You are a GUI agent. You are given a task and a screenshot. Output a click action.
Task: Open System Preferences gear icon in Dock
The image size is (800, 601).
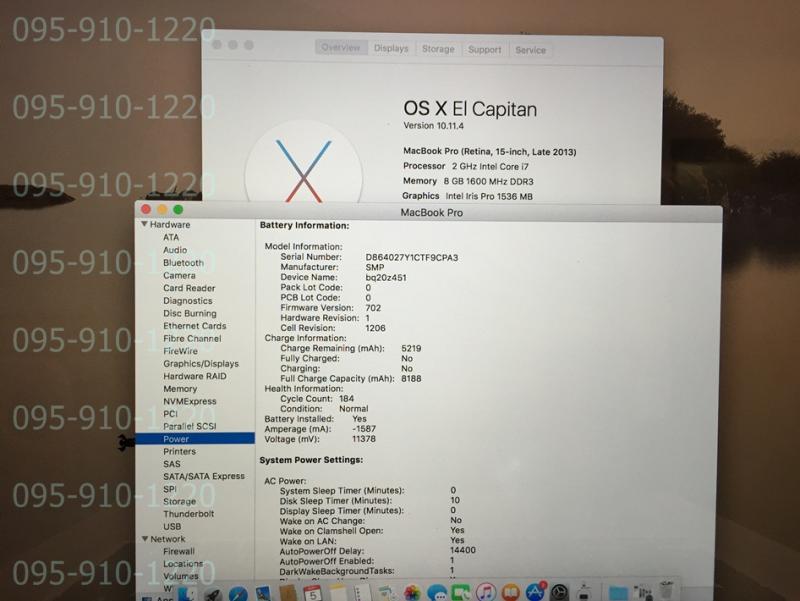tap(560, 593)
